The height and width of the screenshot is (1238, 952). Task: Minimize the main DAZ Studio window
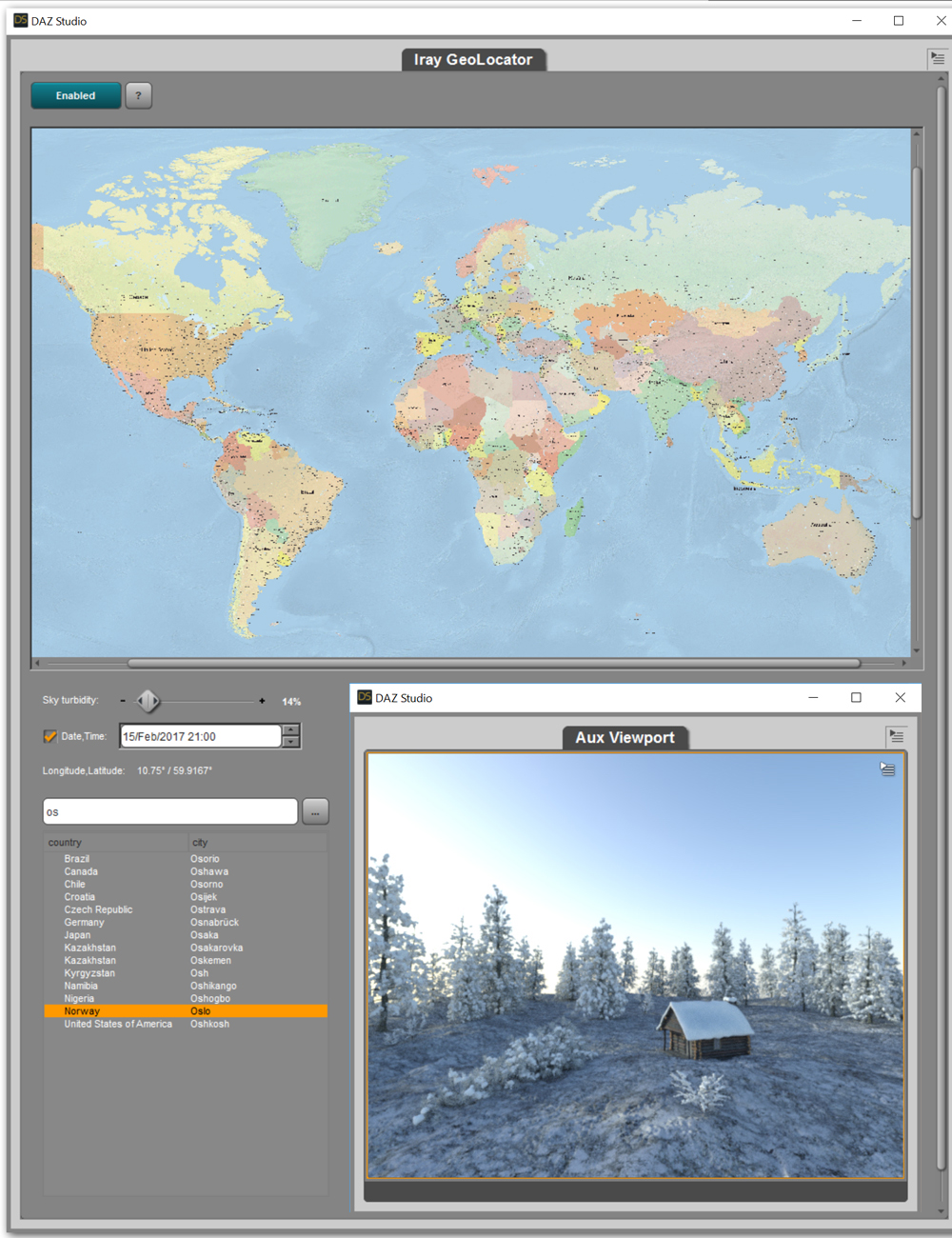[857, 20]
